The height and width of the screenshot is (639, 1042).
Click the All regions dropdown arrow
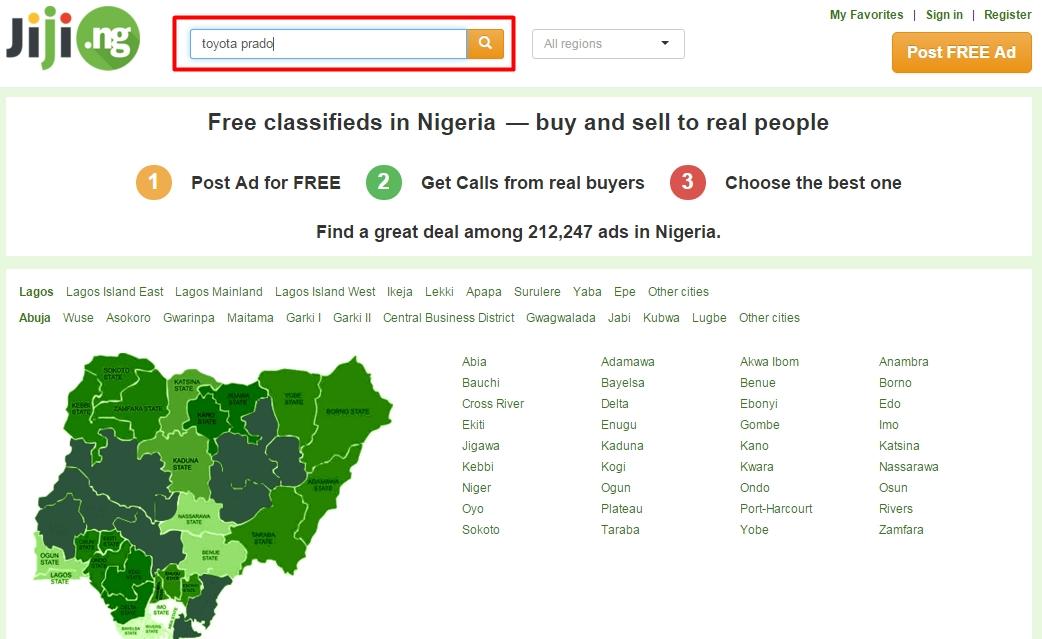pyautogui.click(x=665, y=43)
